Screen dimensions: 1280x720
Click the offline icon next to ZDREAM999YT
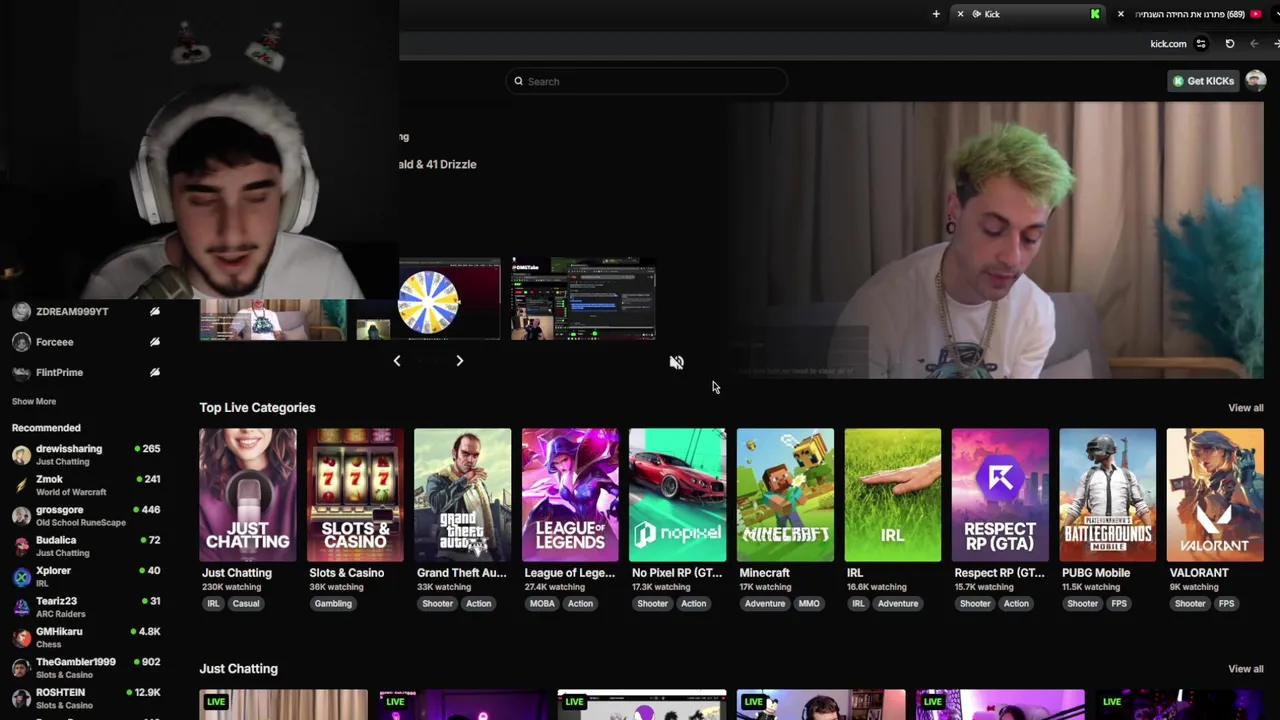coord(155,312)
